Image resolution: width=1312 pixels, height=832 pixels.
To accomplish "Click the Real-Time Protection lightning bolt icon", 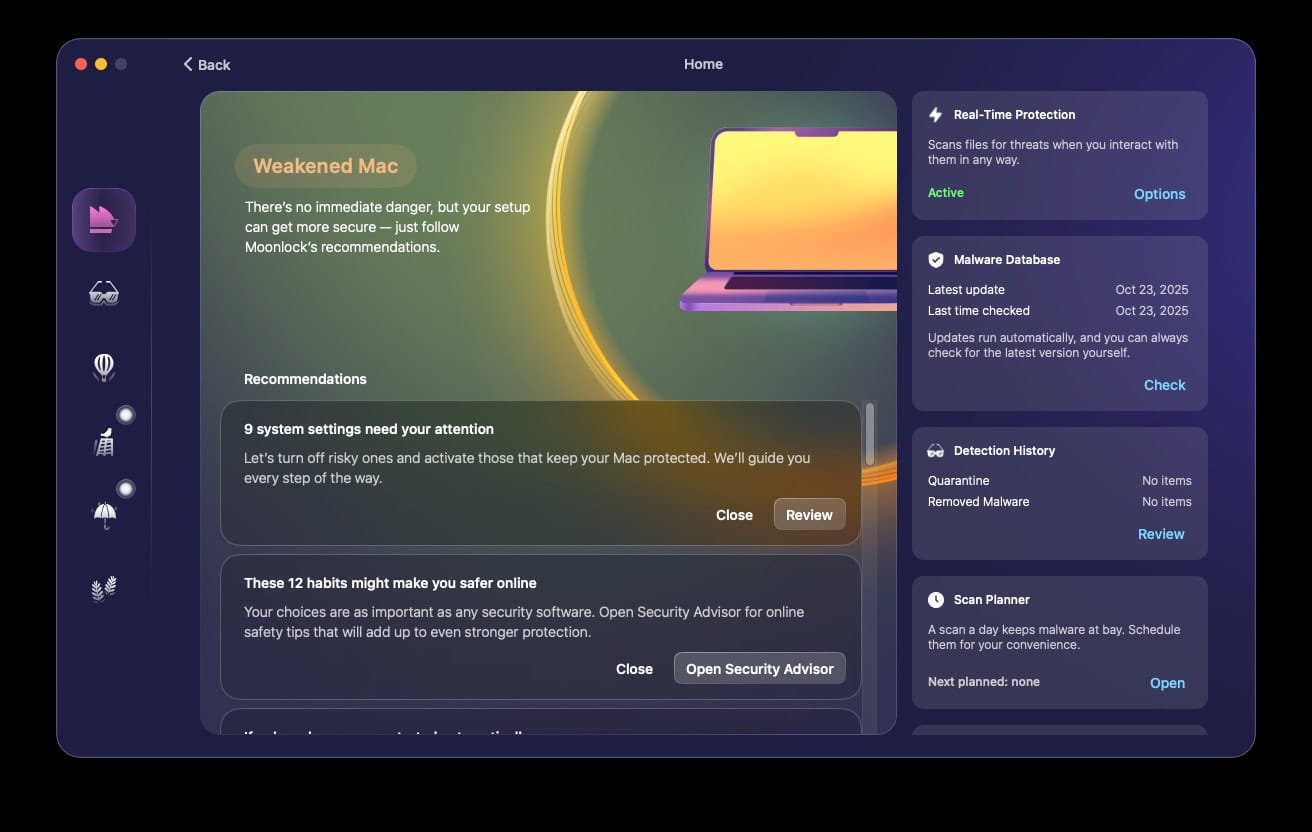I will pos(936,115).
